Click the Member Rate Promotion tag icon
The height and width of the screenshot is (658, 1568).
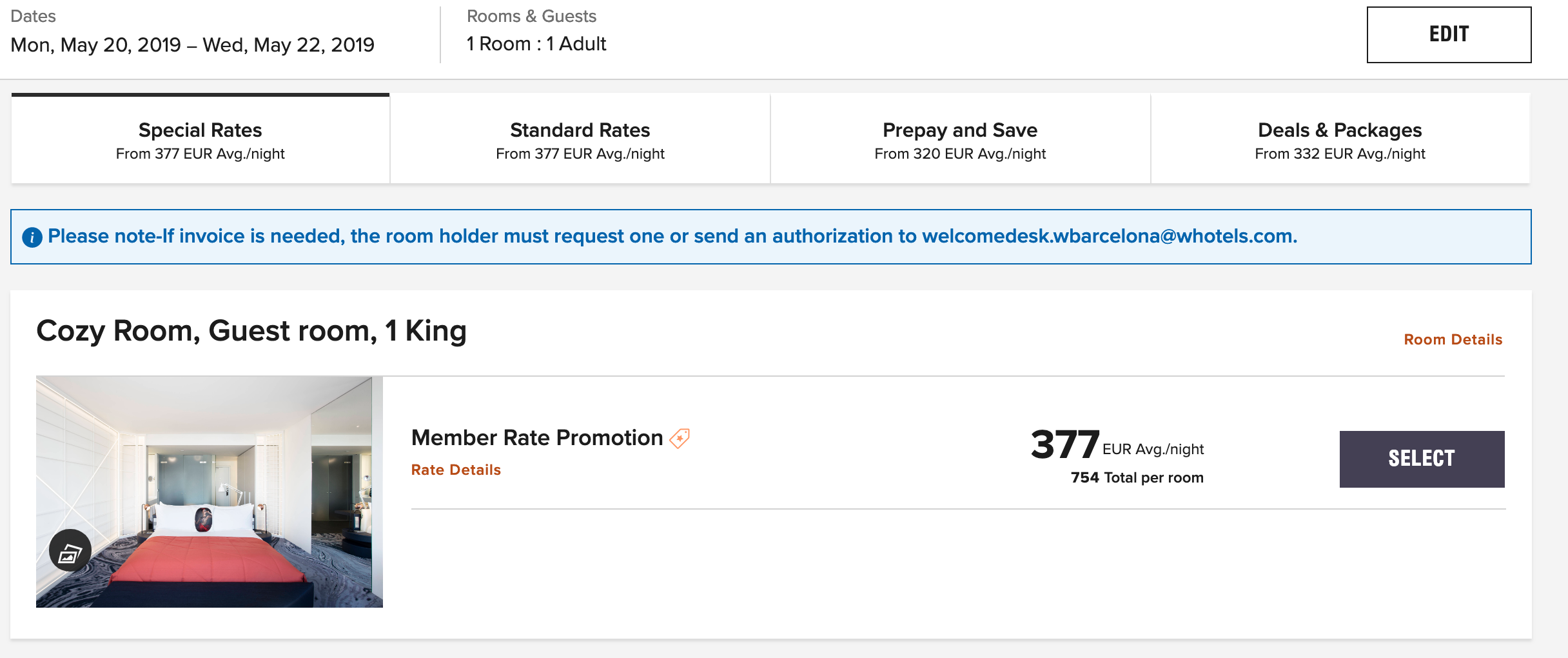pyautogui.click(x=680, y=439)
